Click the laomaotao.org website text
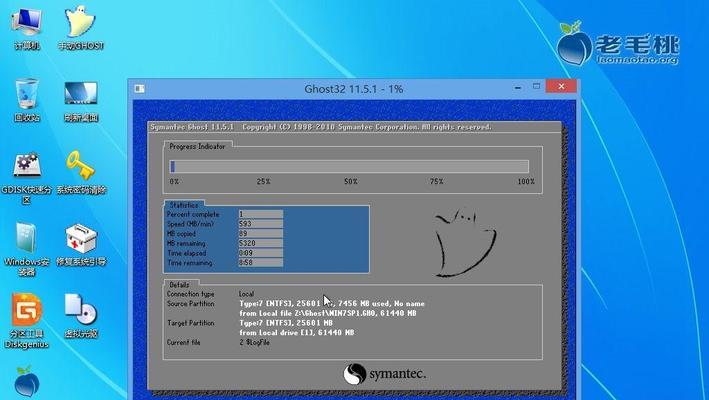 click(638, 60)
